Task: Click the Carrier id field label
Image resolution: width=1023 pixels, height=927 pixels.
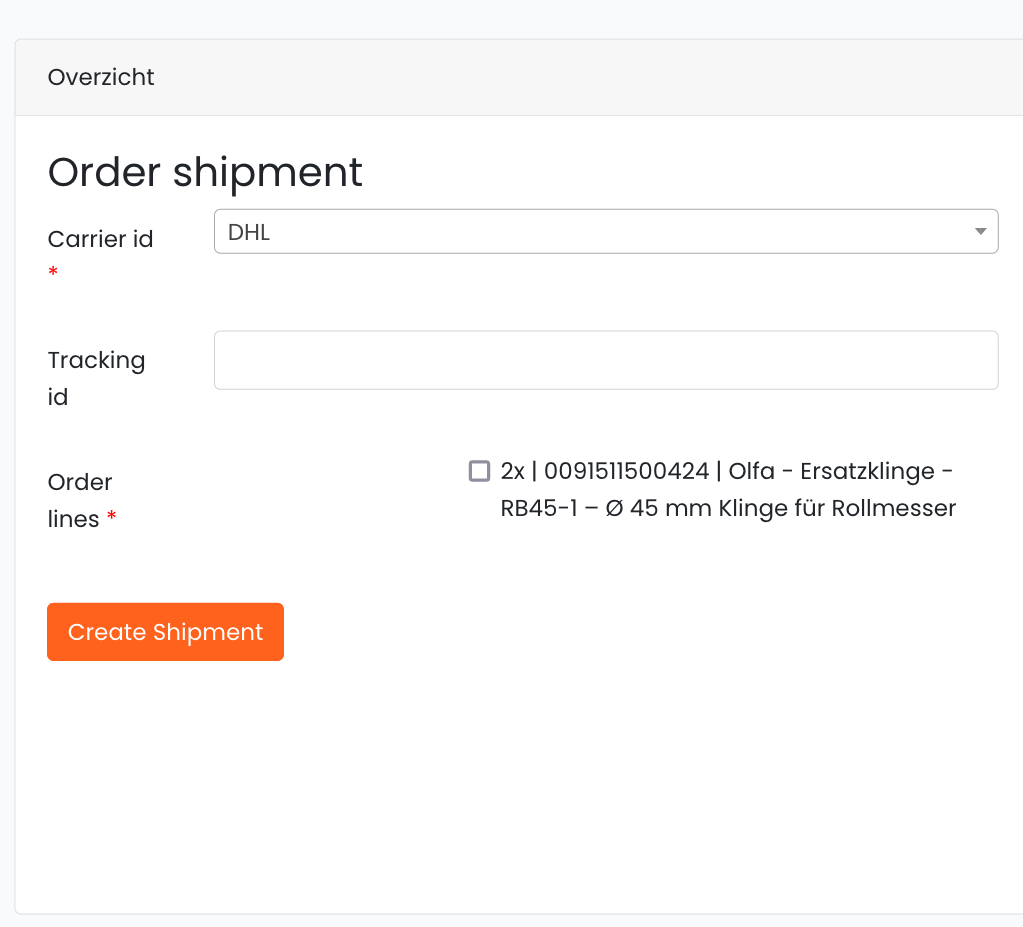Action: pyautogui.click(x=100, y=239)
